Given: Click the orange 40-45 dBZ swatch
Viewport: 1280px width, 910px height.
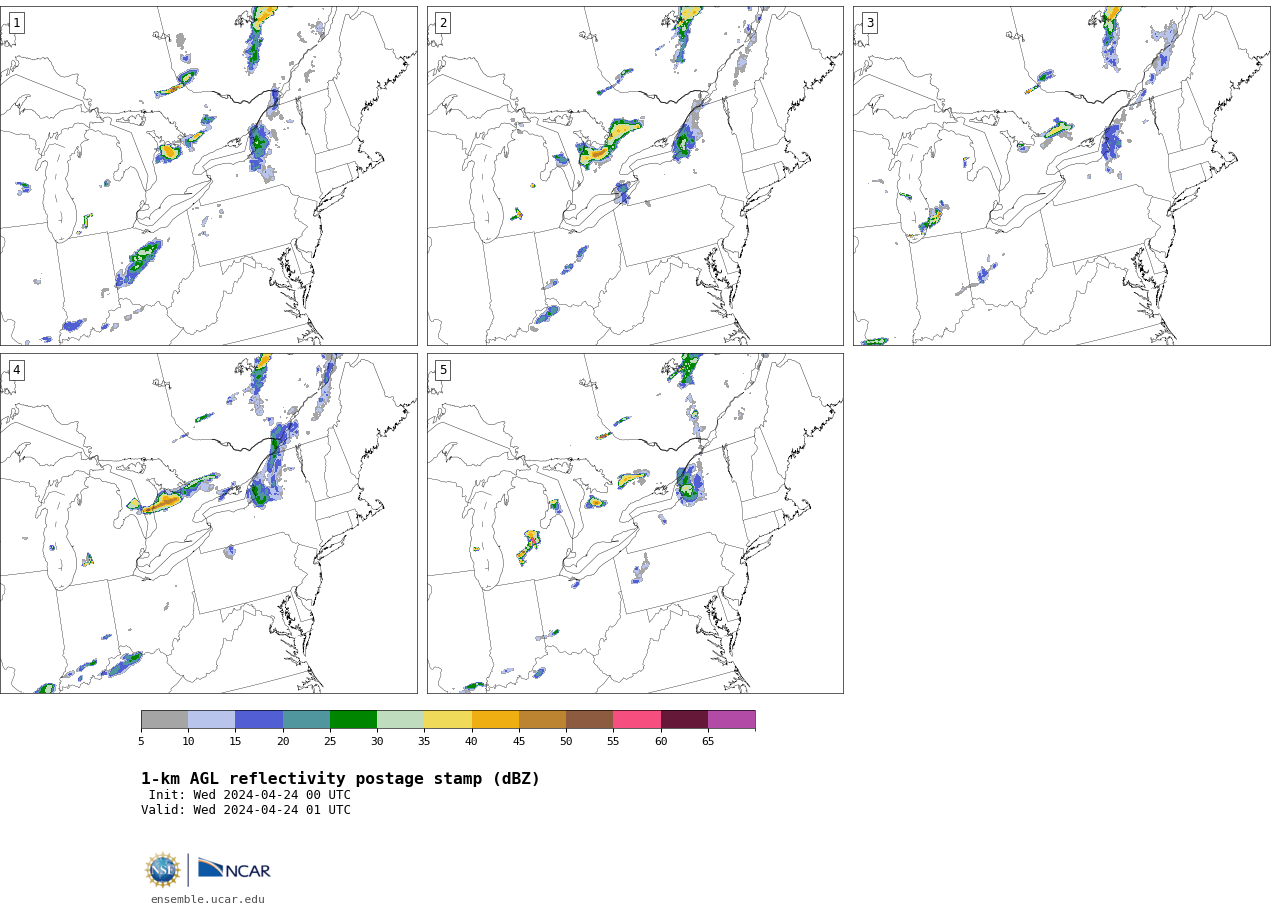Looking at the screenshot, I should pos(495,720).
